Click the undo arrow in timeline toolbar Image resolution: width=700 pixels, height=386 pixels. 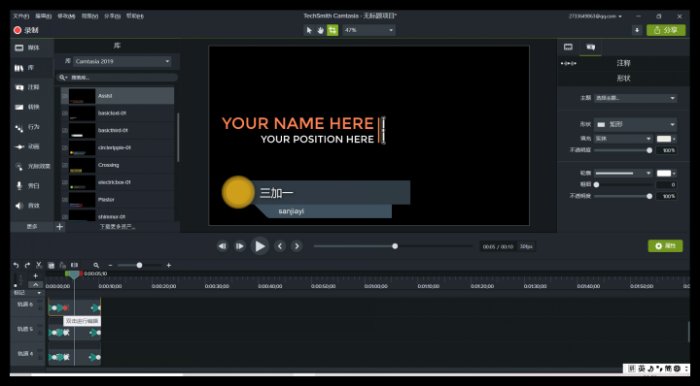coord(16,266)
